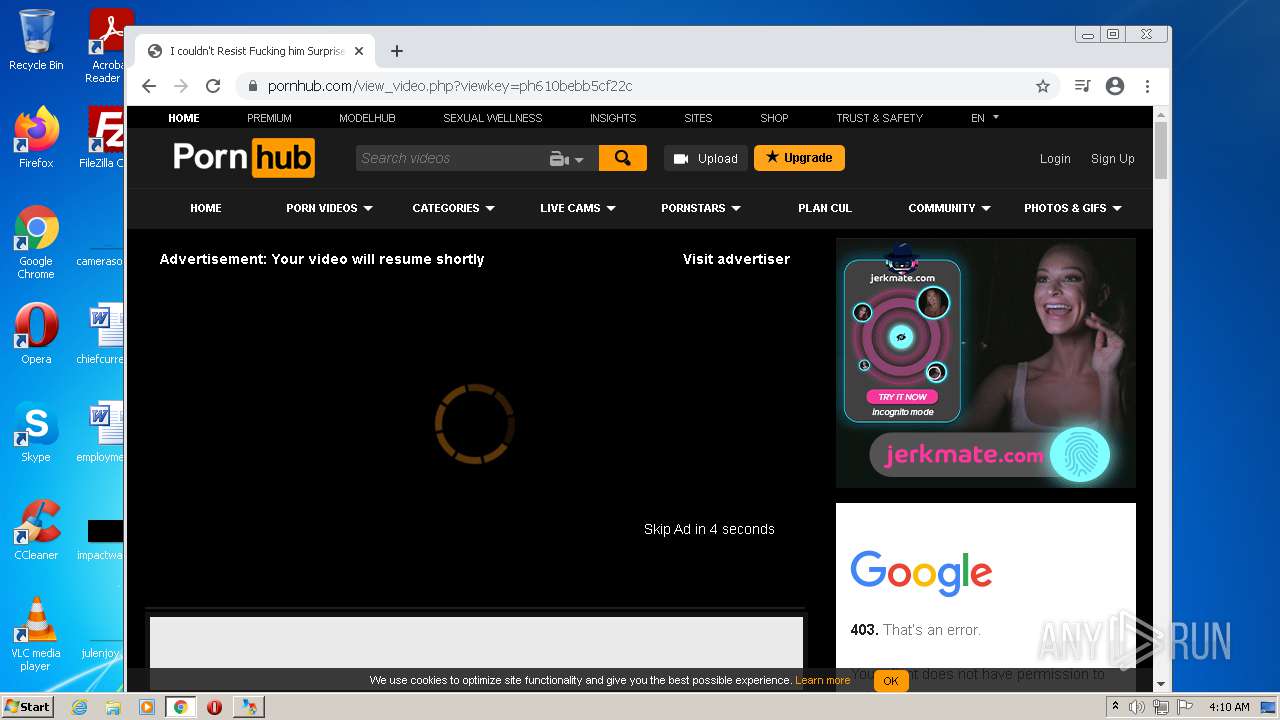
Task: Select HOME in the main navigation bar
Action: [x=206, y=208]
